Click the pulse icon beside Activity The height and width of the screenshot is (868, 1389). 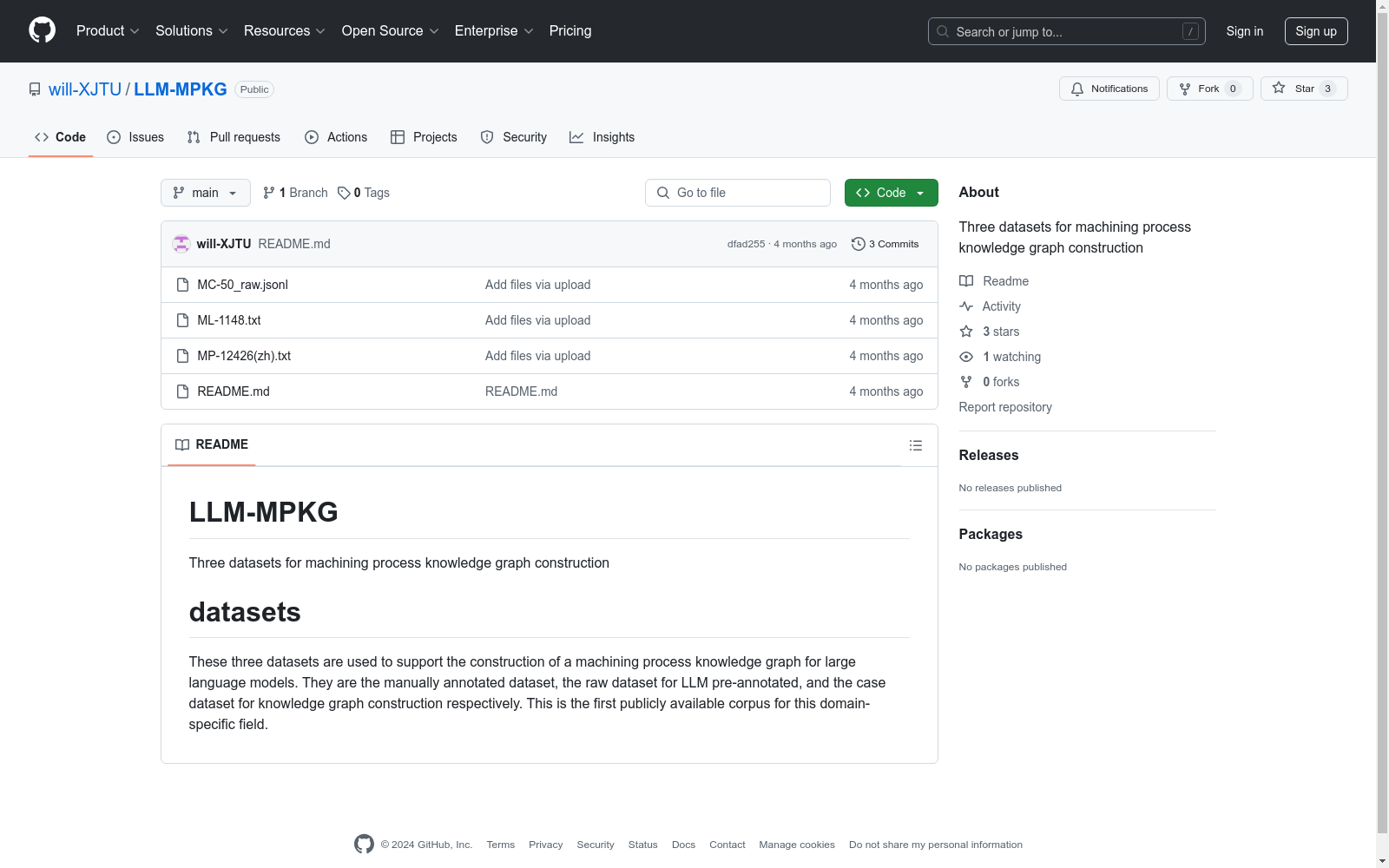pyautogui.click(x=966, y=306)
